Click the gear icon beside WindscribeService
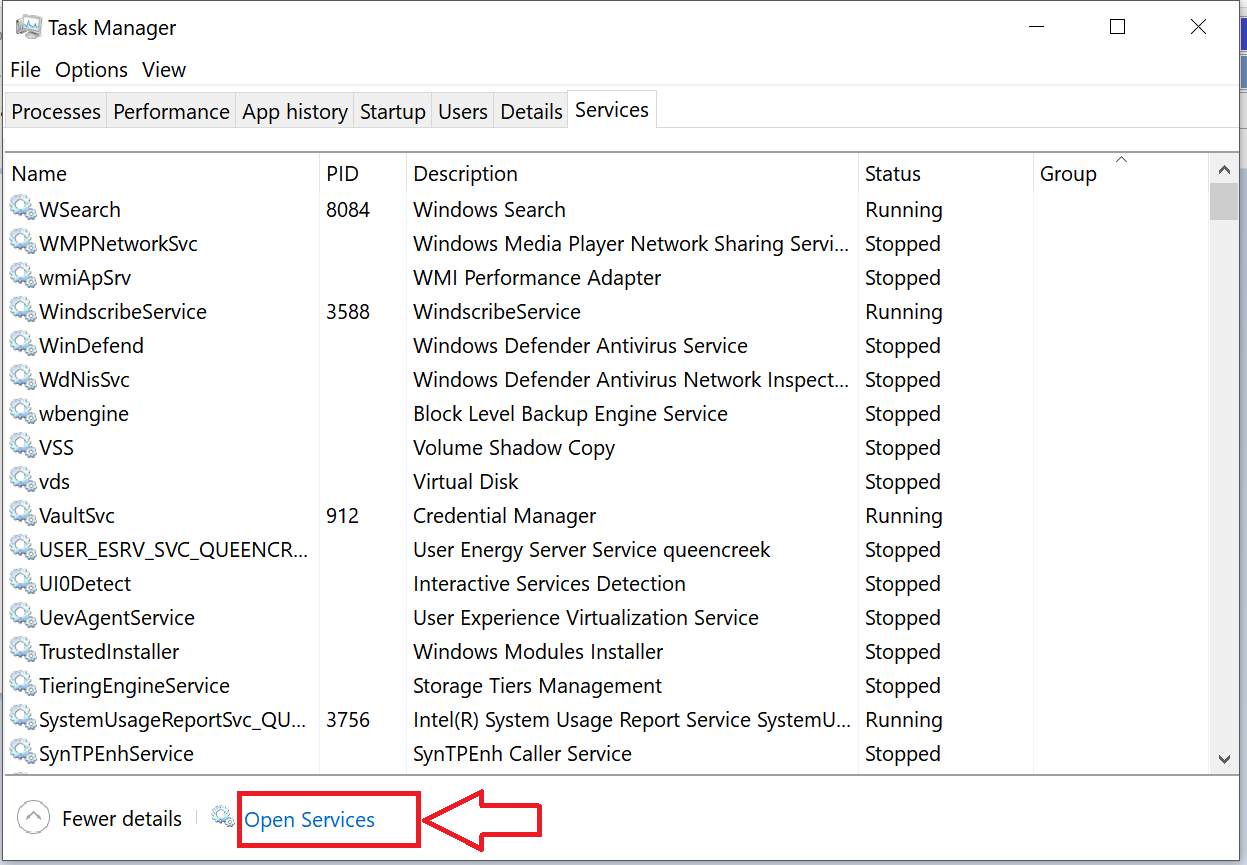Viewport: 1247px width, 865px height. (x=23, y=310)
